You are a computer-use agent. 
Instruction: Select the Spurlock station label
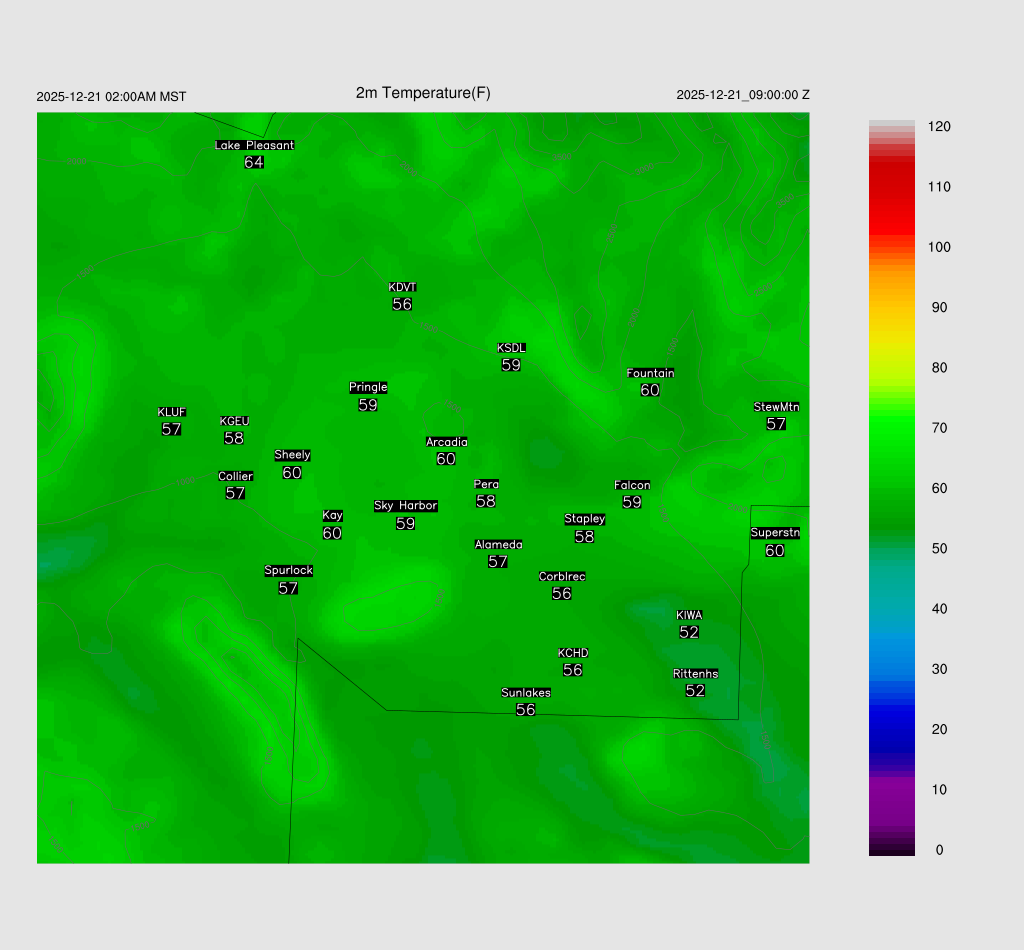(x=288, y=571)
